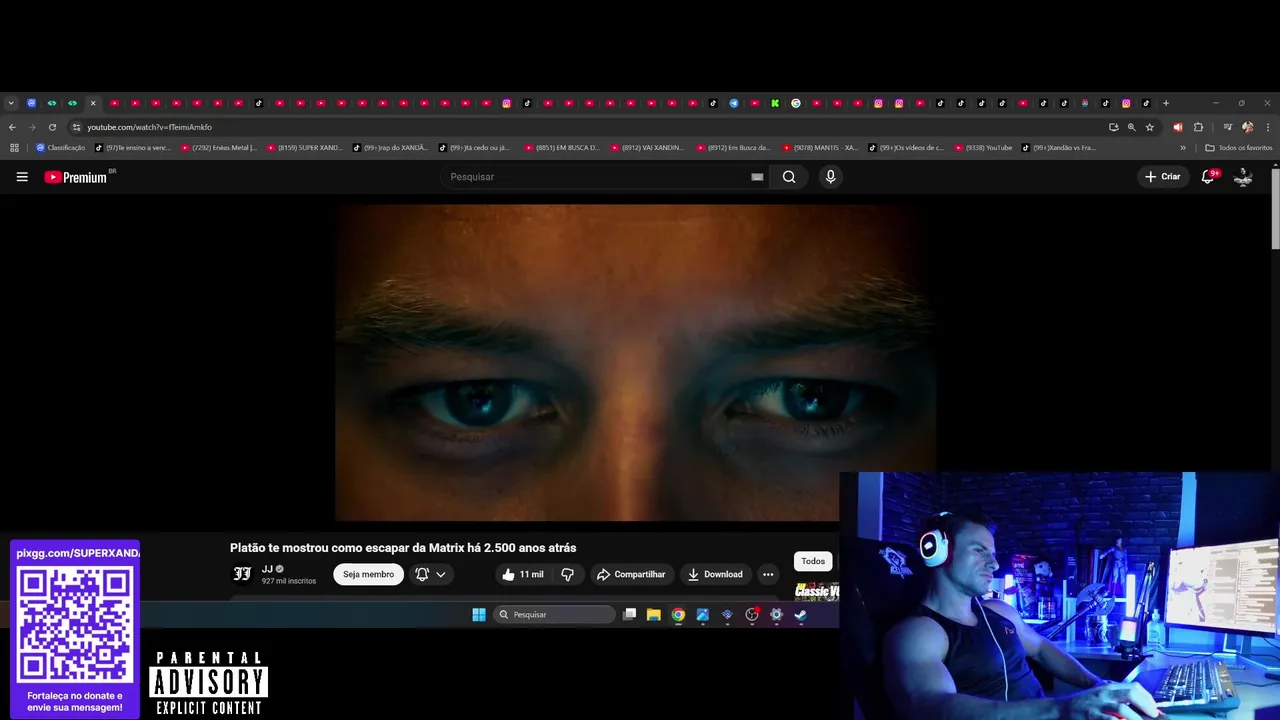Open the Todos os favoritos folder

[x=1239, y=148]
